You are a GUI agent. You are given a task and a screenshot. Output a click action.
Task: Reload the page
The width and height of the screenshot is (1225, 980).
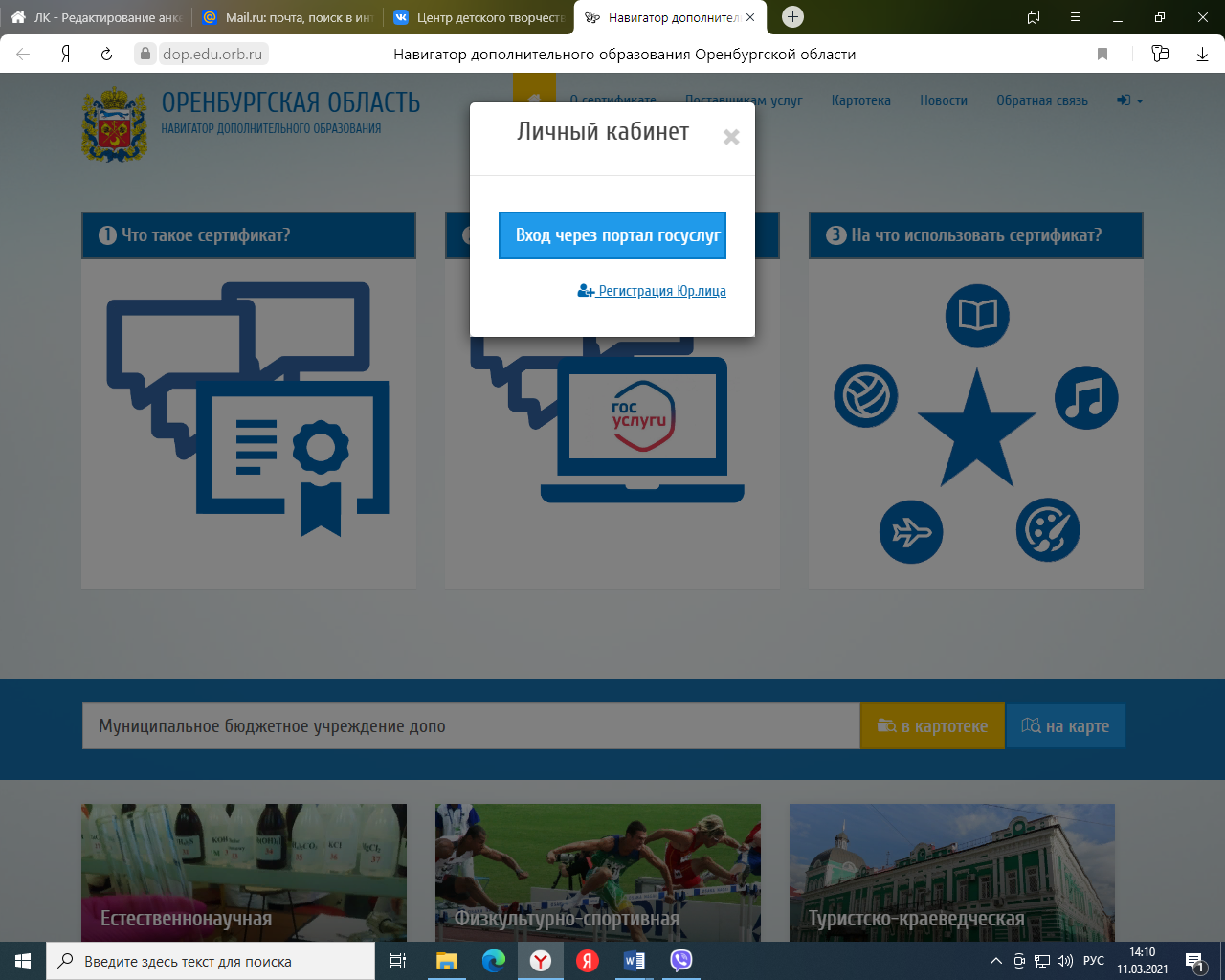coord(106,55)
